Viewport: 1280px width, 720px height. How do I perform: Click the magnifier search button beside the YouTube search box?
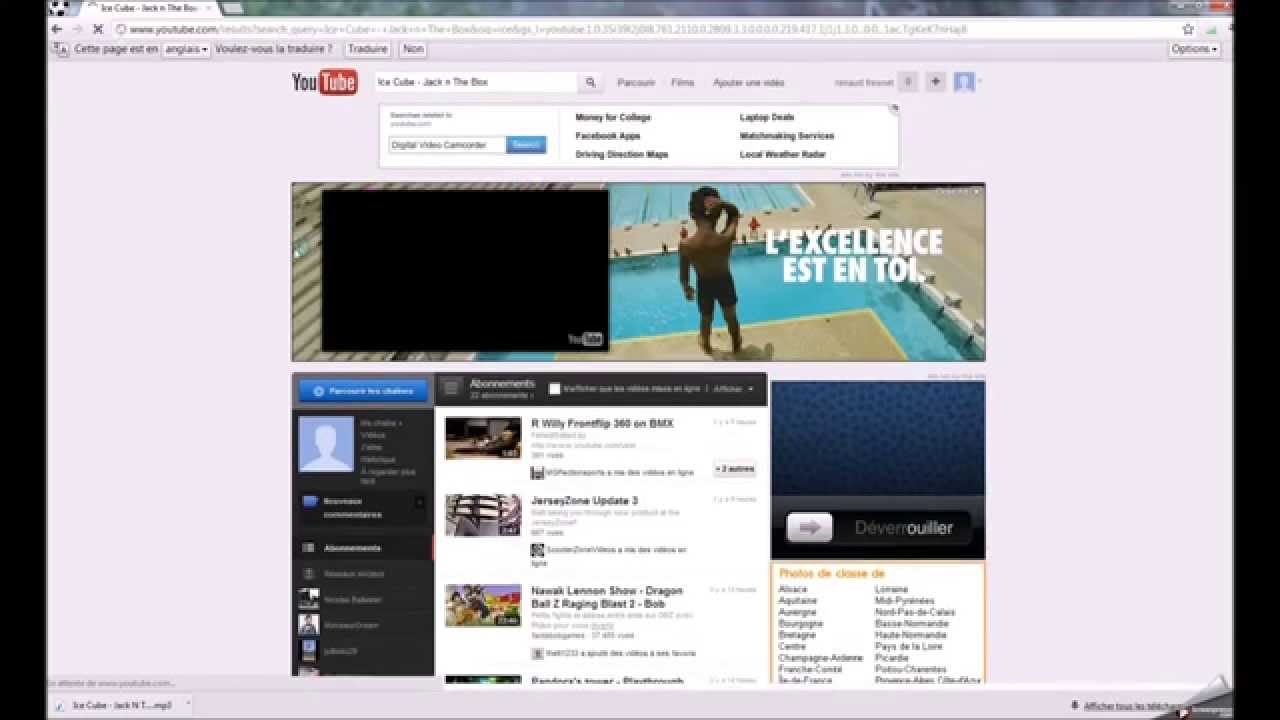point(591,82)
